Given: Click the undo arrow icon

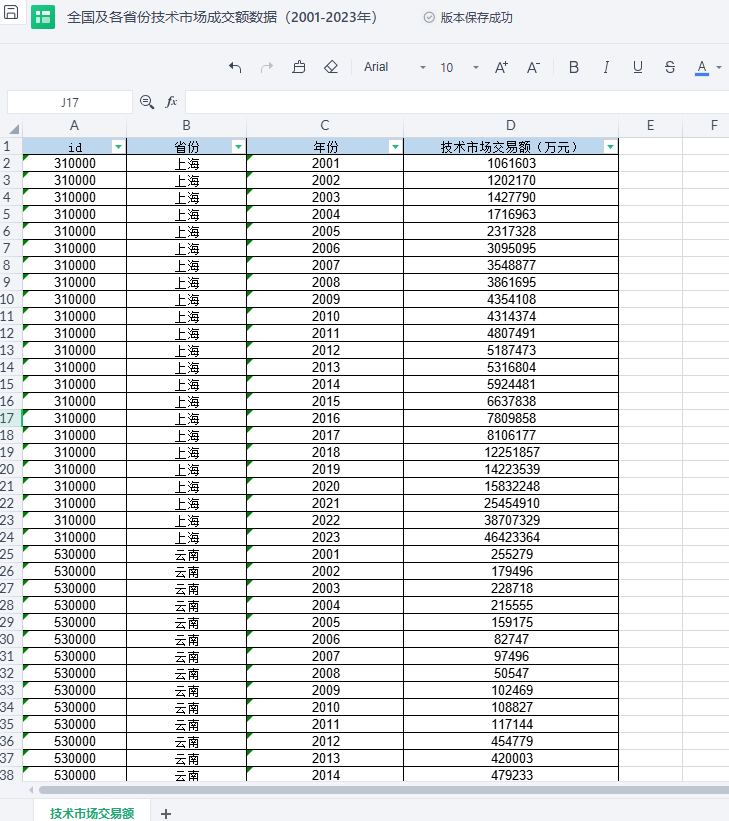Looking at the screenshot, I should point(235,67).
